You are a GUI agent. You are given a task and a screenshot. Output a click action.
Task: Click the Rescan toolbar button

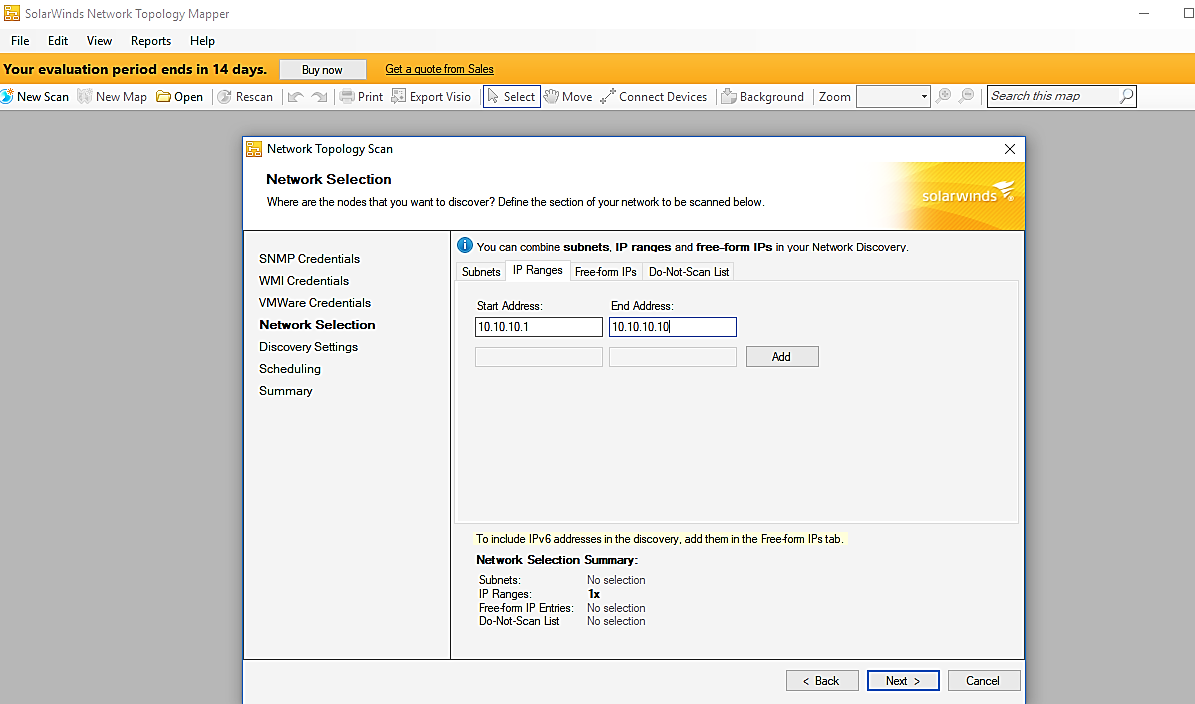coord(245,97)
